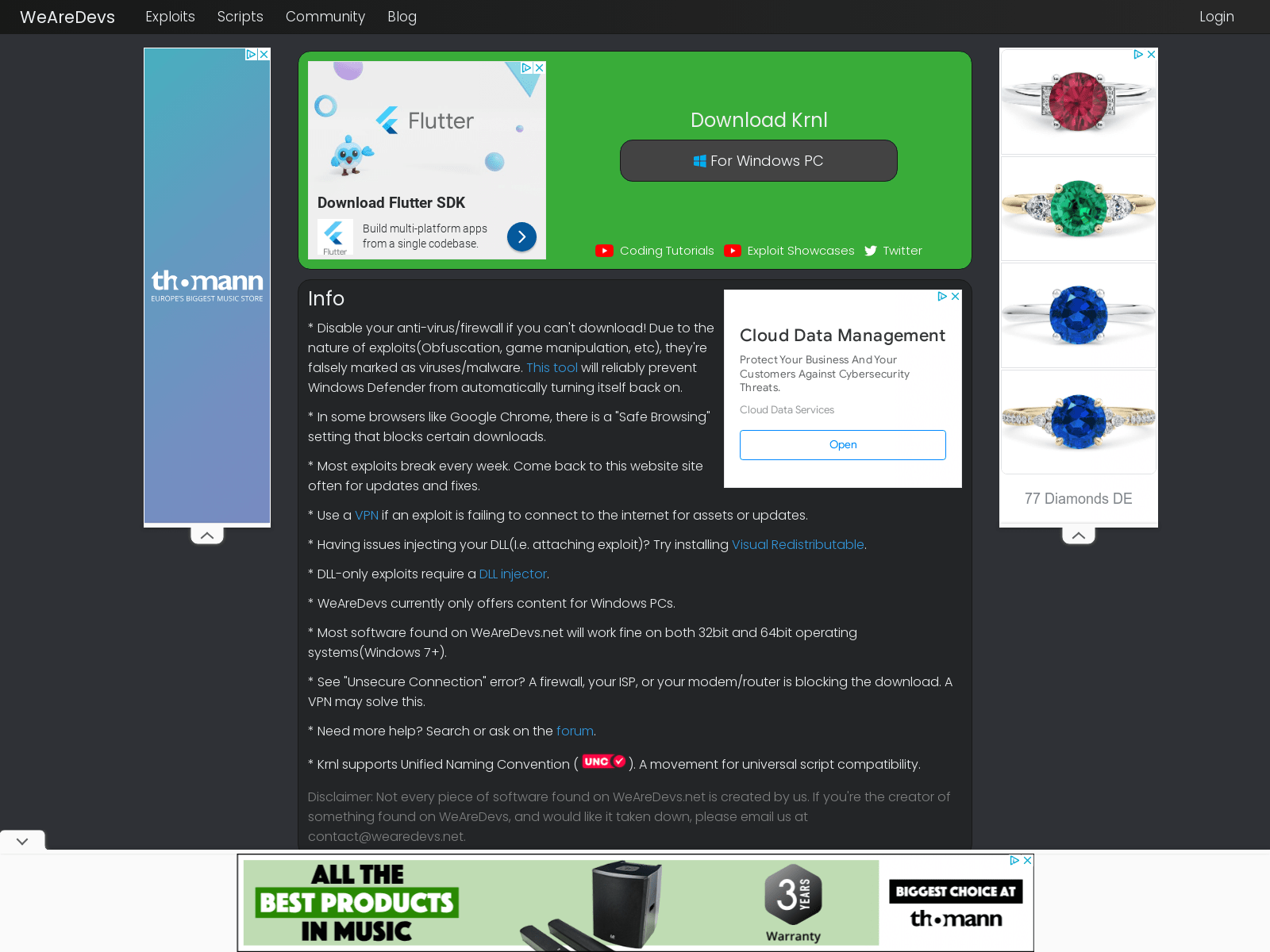Image resolution: width=1270 pixels, height=952 pixels.
Task: Click the 3 Years Warranty badge
Action: pyautogui.click(x=793, y=904)
